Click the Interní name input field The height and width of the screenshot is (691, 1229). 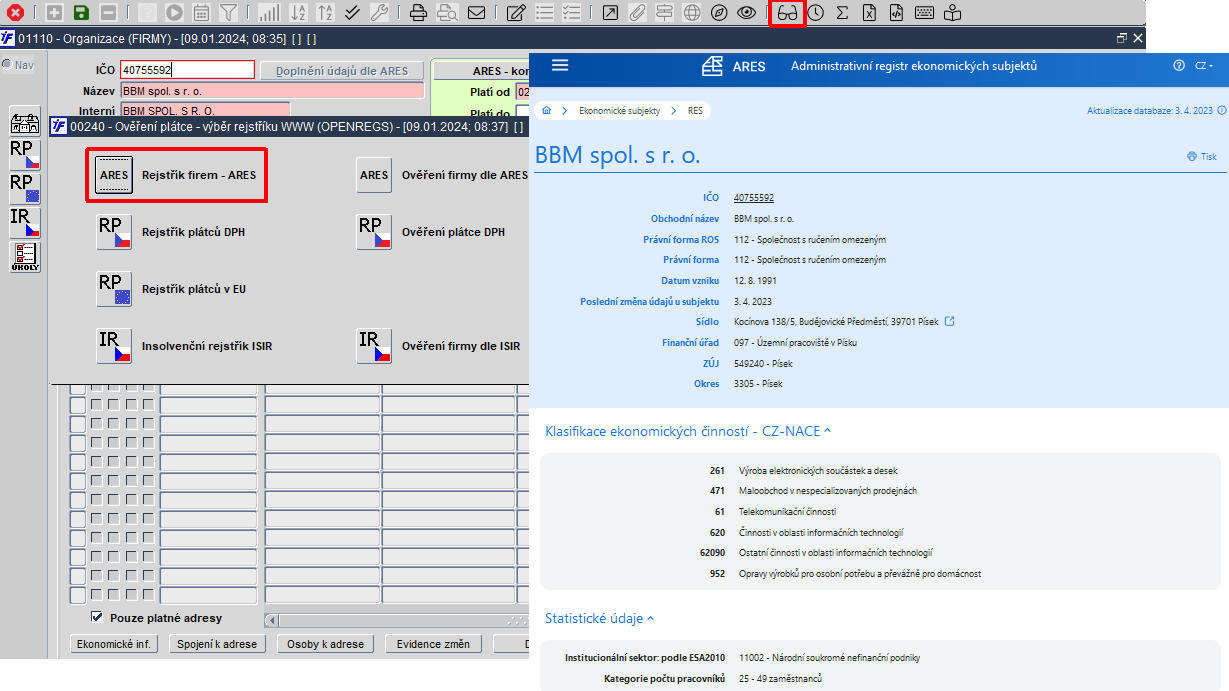point(205,110)
